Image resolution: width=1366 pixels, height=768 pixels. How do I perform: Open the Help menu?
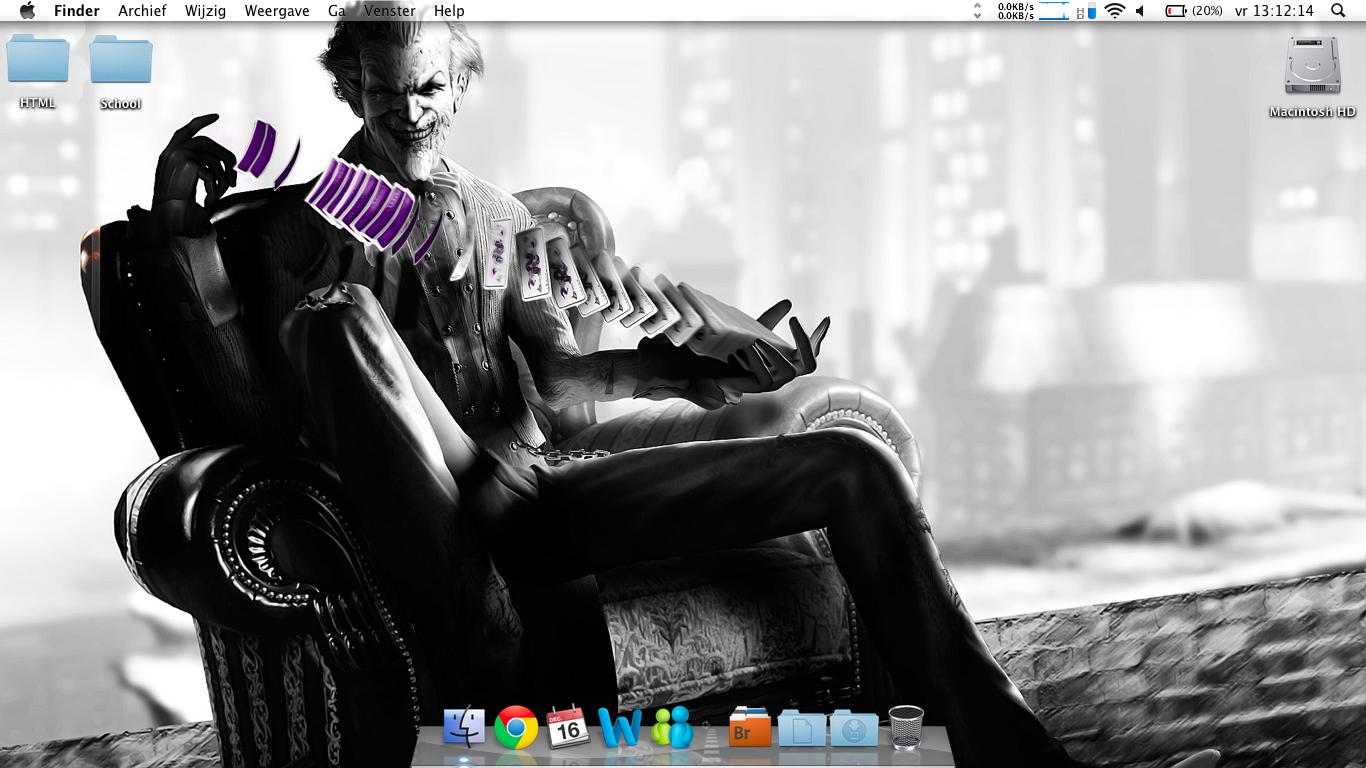pos(449,11)
